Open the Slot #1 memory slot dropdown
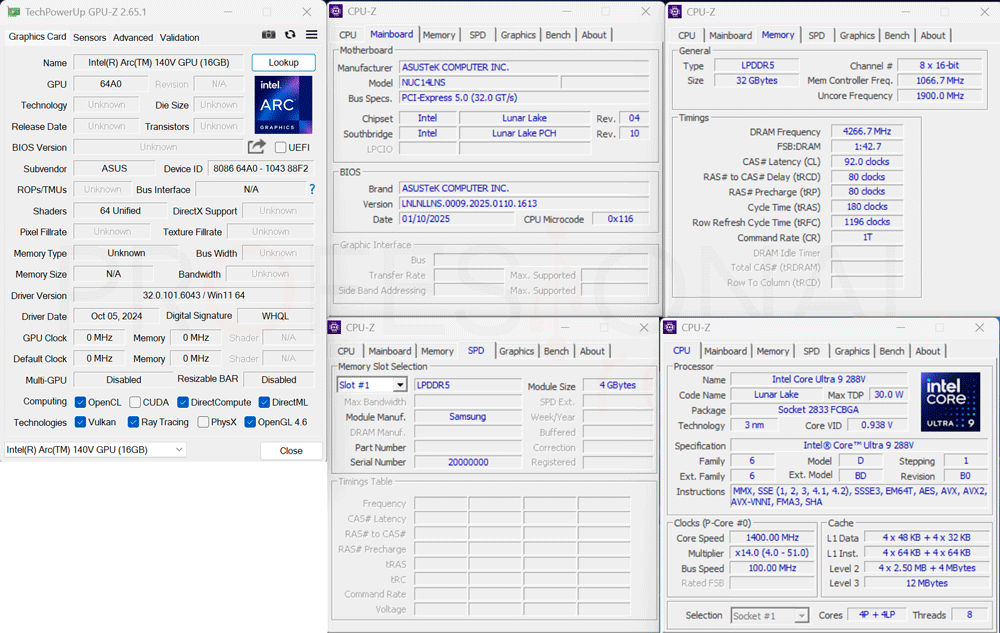The height and width of the screenshot is (633, 1000). [x=372, y=385]
